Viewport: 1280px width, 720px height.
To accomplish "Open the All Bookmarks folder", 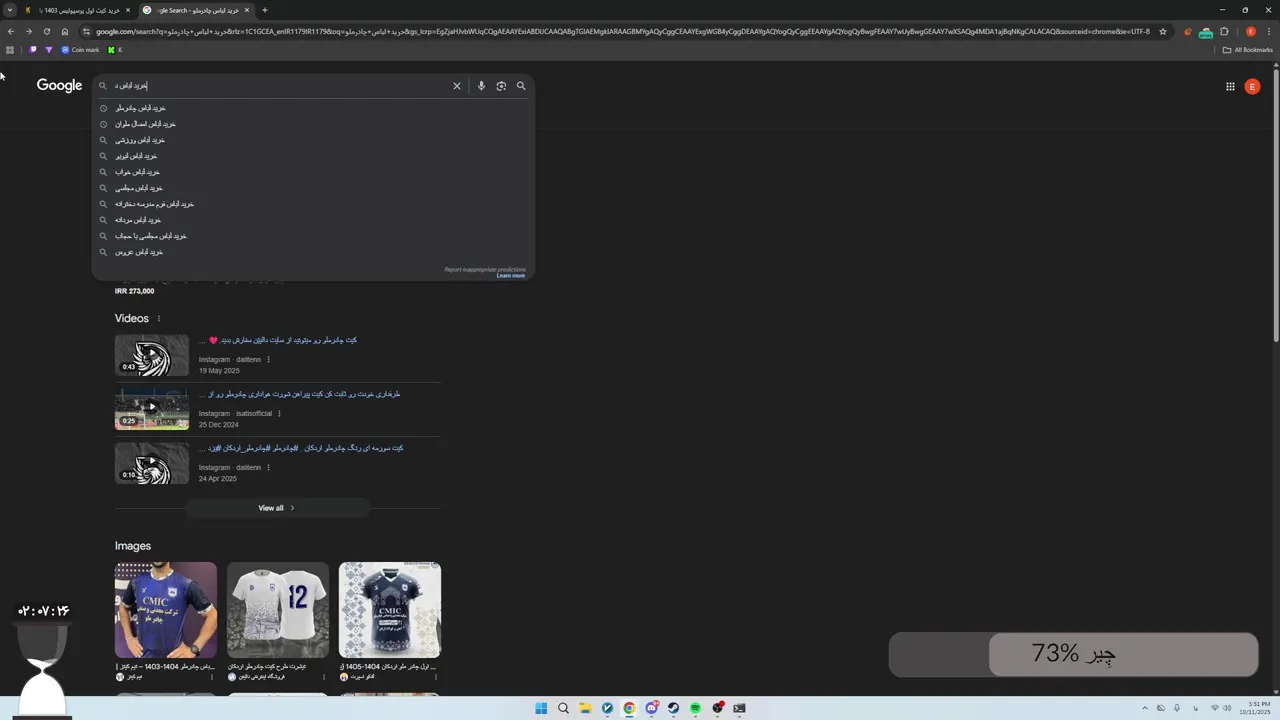I will 1247,50.
